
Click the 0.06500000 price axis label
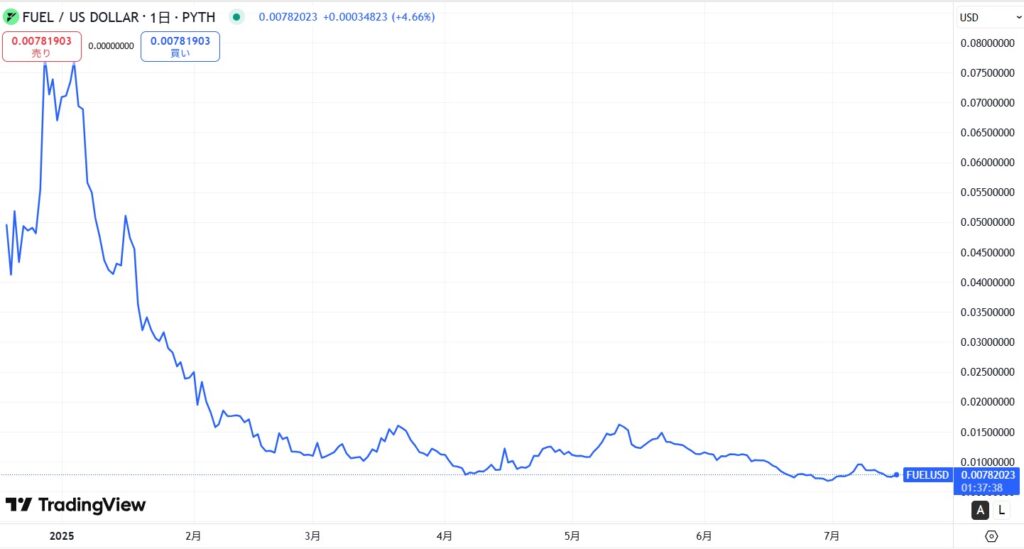point(987,133)
